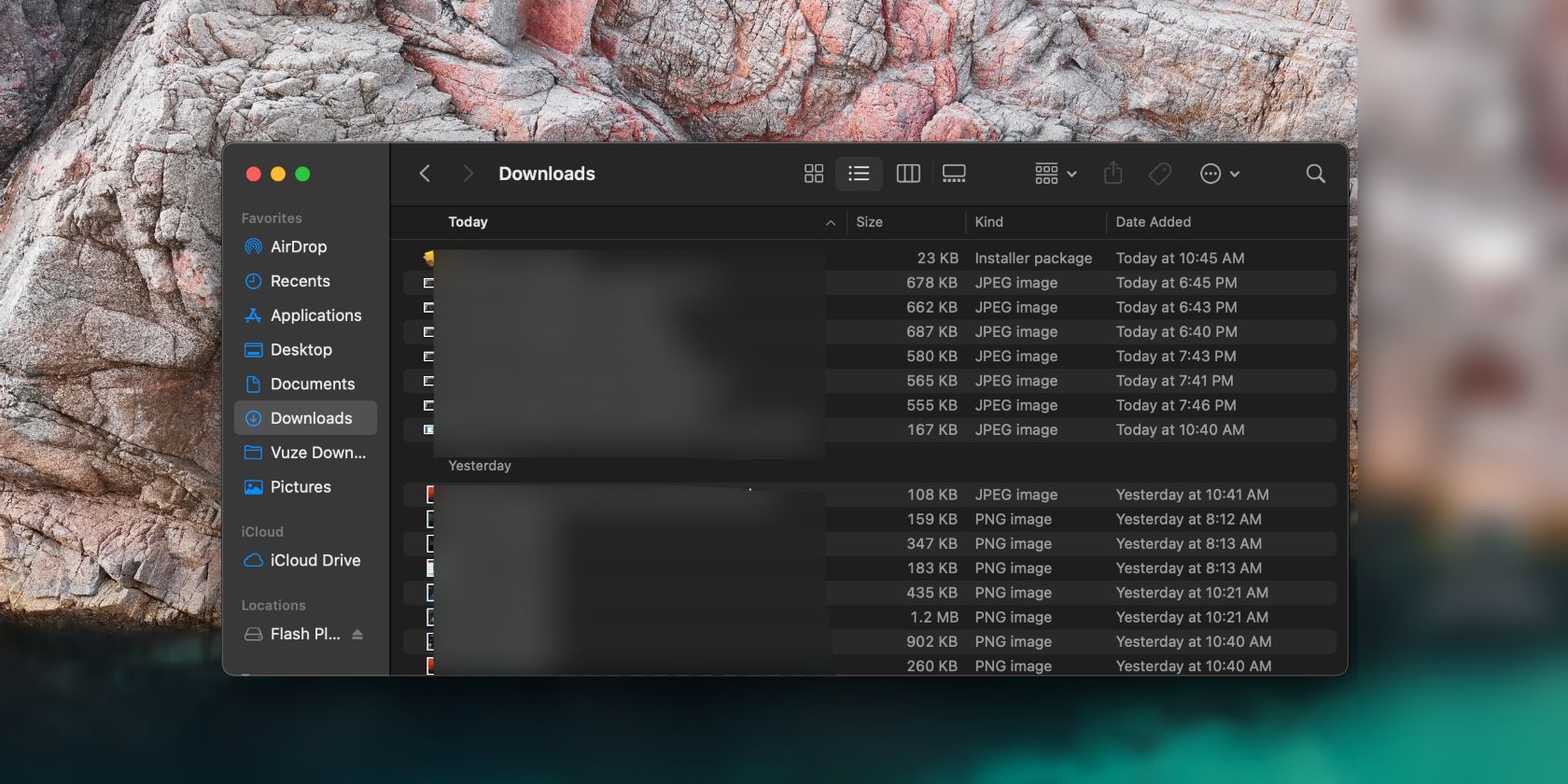Open the More actions ellipsis menu
The height and width of the screenshot is (784, 1568).
coord(1219,174)
